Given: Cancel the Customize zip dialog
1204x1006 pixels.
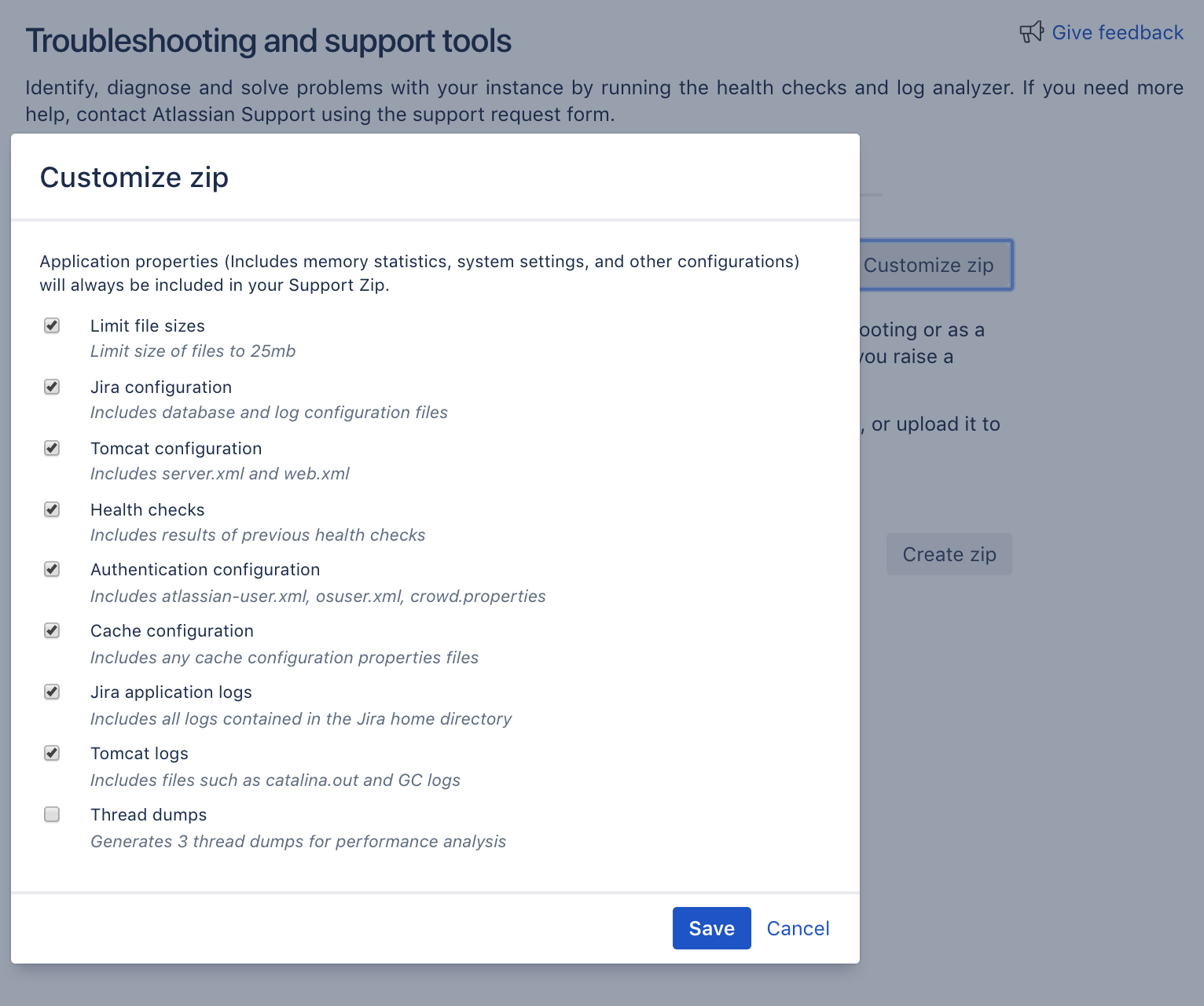Looking at the screenshot, I should coord(797,928).
